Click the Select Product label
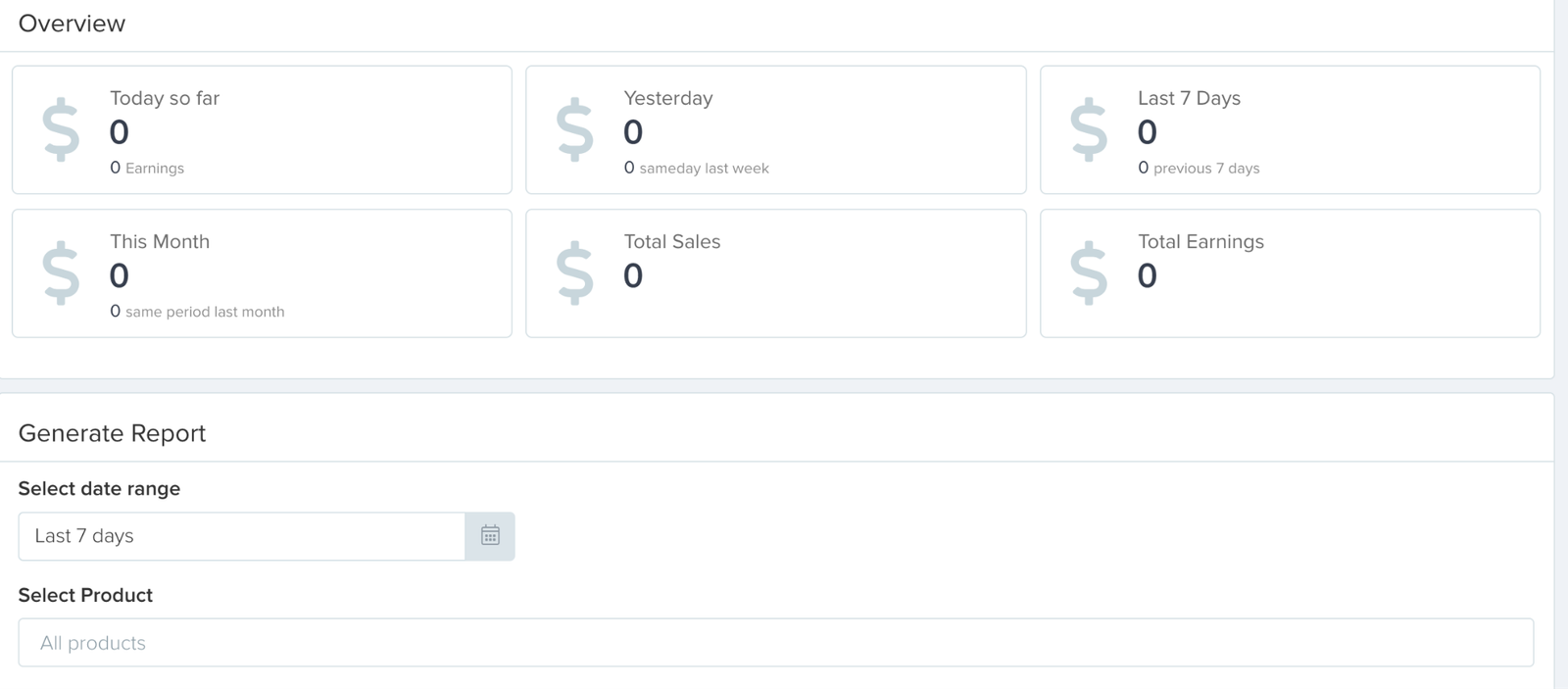The height and width of the screenshot is (689, 1568). point(85,595)
